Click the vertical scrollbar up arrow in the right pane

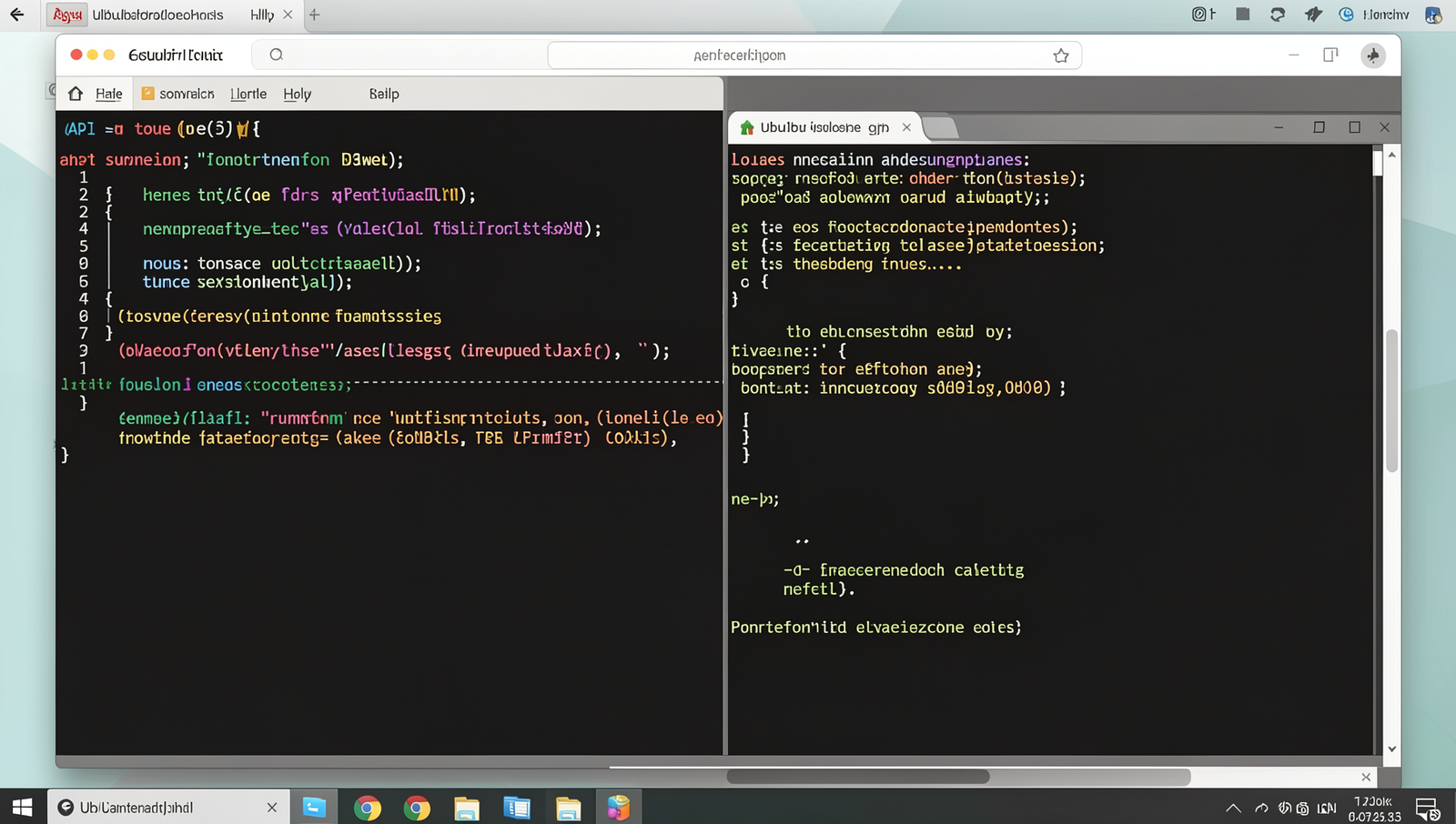click(x=1391, y=156)
